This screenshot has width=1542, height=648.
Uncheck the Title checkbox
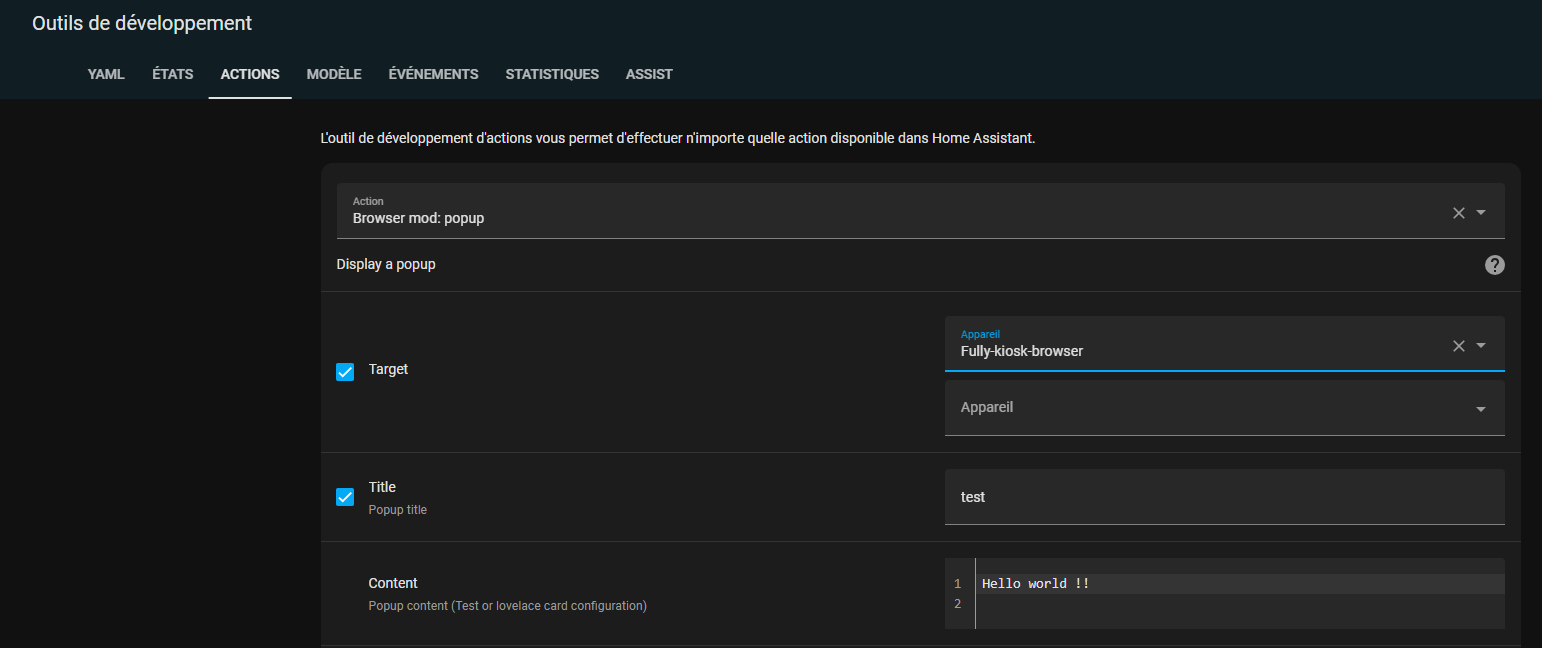(345, 497)
